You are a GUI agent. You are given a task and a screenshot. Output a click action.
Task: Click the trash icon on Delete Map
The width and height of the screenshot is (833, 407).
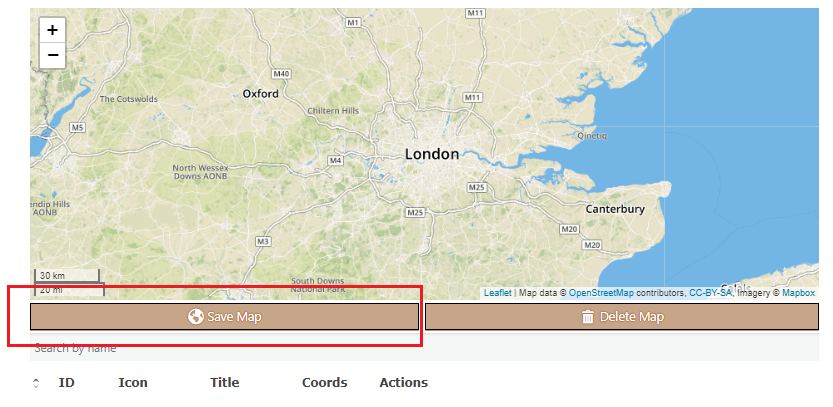587,317
